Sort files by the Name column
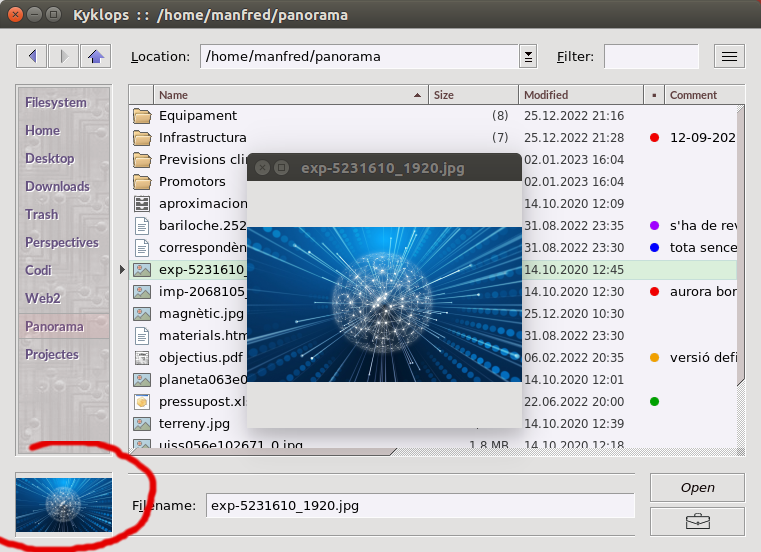The height and width of the screenshot is (552, 761). point(292,95)
